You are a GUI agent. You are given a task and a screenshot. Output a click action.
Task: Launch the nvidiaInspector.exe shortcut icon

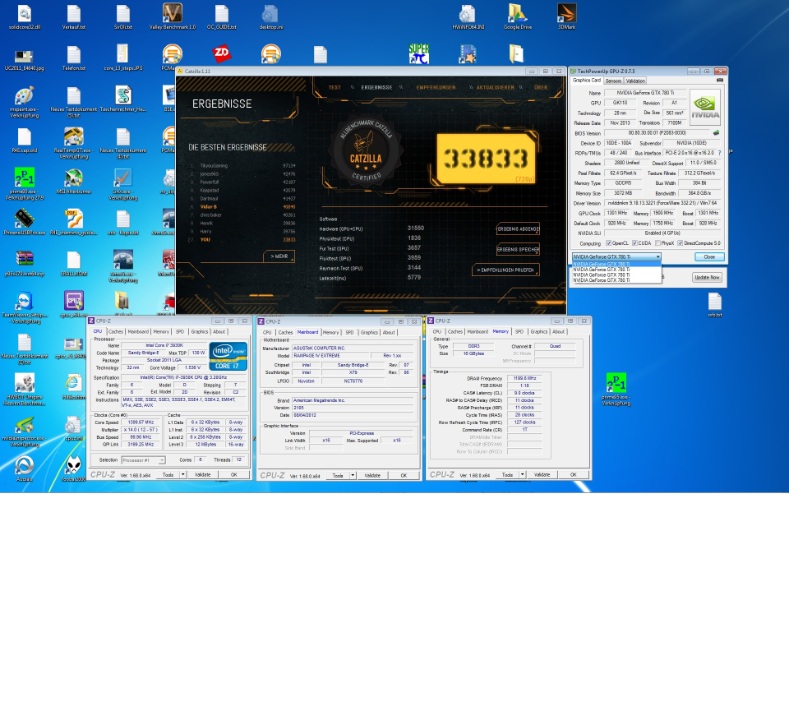(24, 425)
